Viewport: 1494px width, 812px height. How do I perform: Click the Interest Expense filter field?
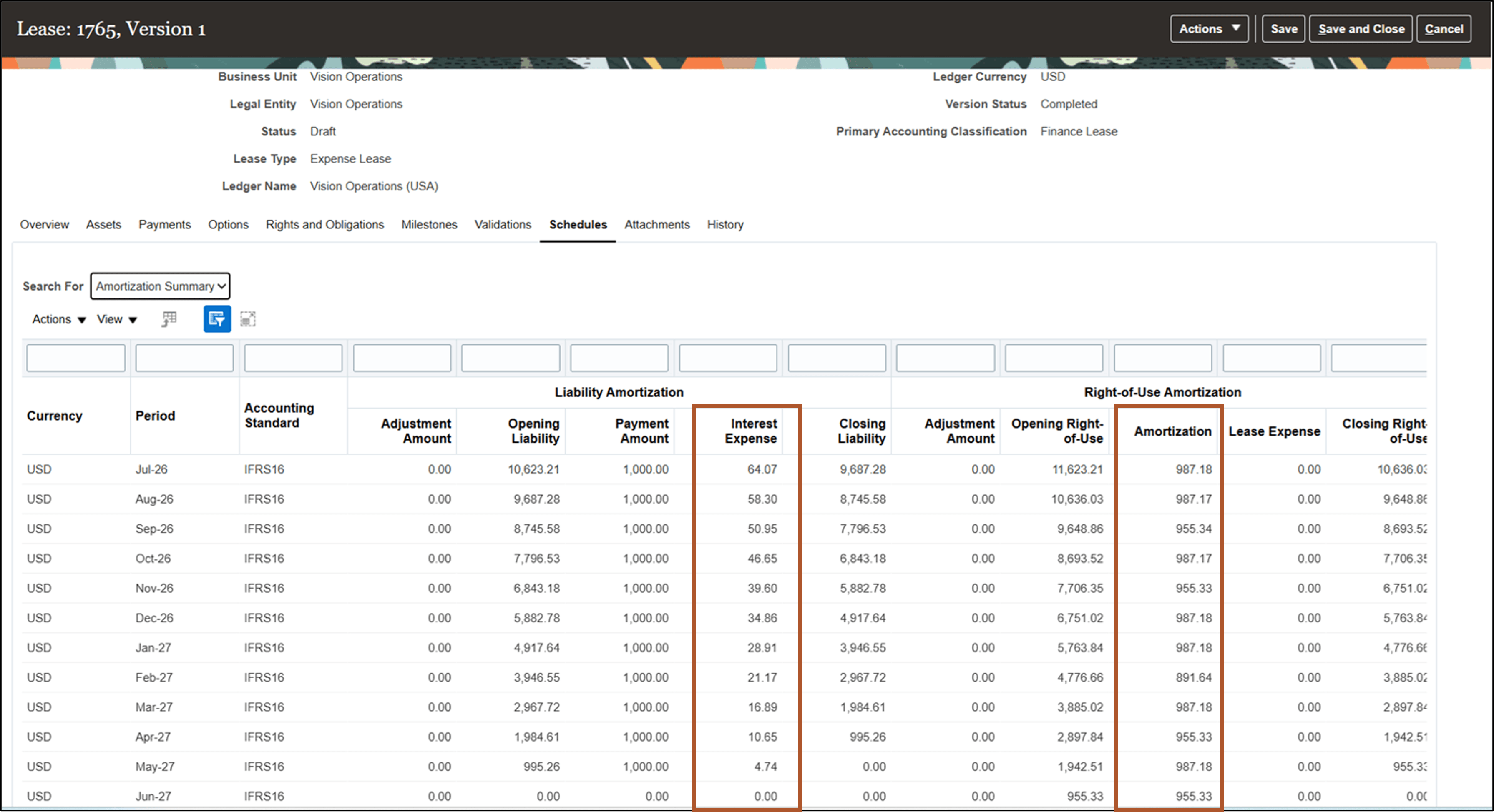pos(728,358)
